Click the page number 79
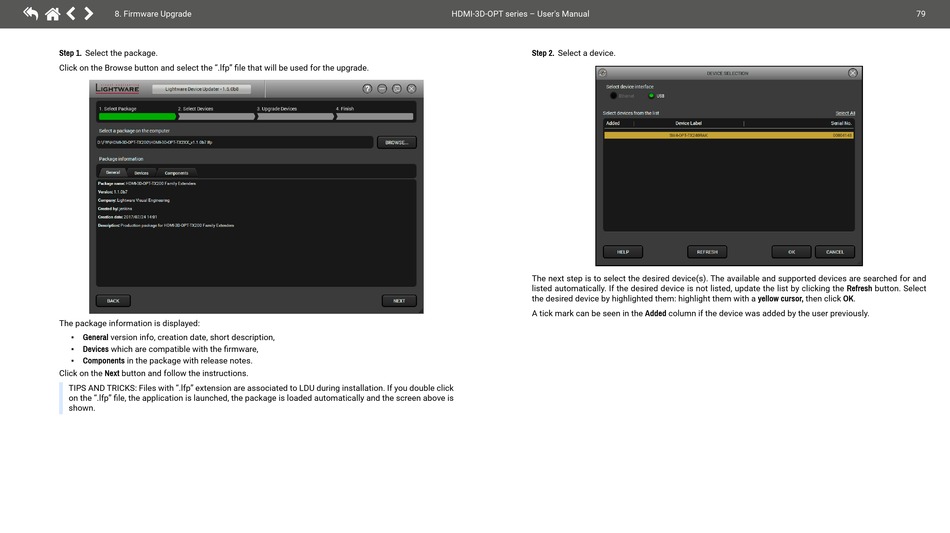 (920, 13)
